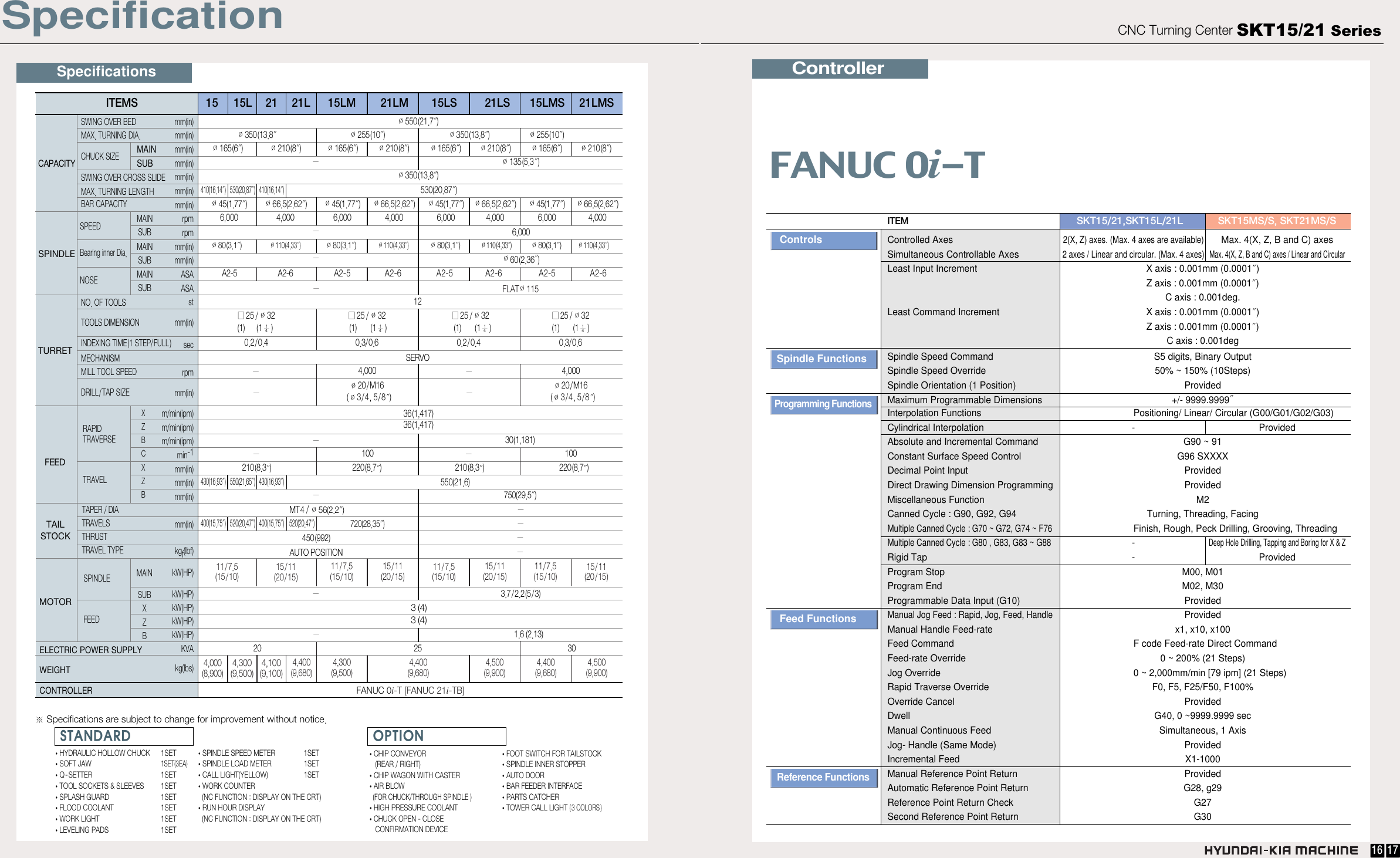The image size is (1400, 858).
Task: Click the OPTION accessories heading box
Action: [437, 736]
